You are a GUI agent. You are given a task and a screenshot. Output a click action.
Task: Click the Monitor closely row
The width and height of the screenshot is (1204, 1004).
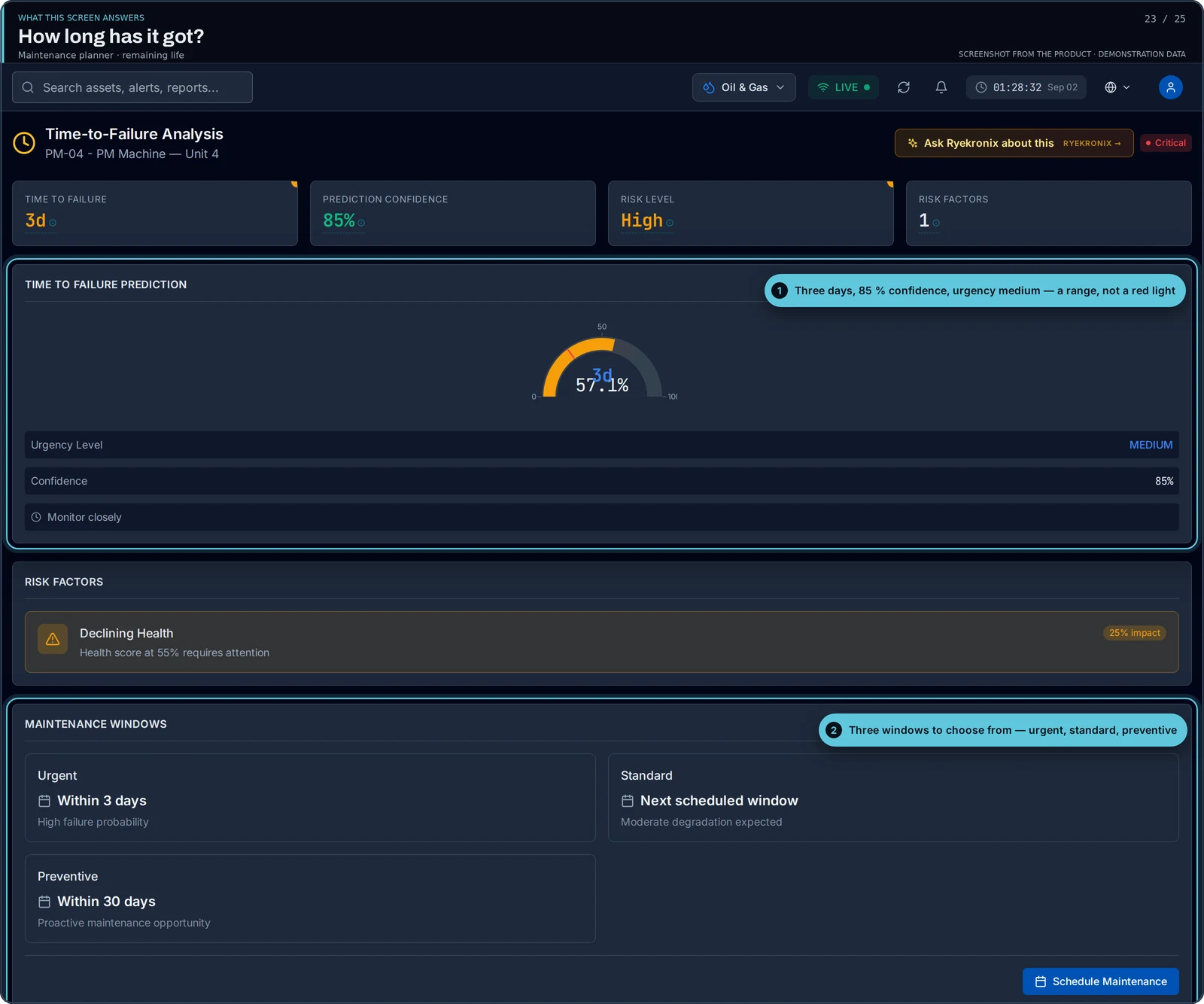[602, 517]
